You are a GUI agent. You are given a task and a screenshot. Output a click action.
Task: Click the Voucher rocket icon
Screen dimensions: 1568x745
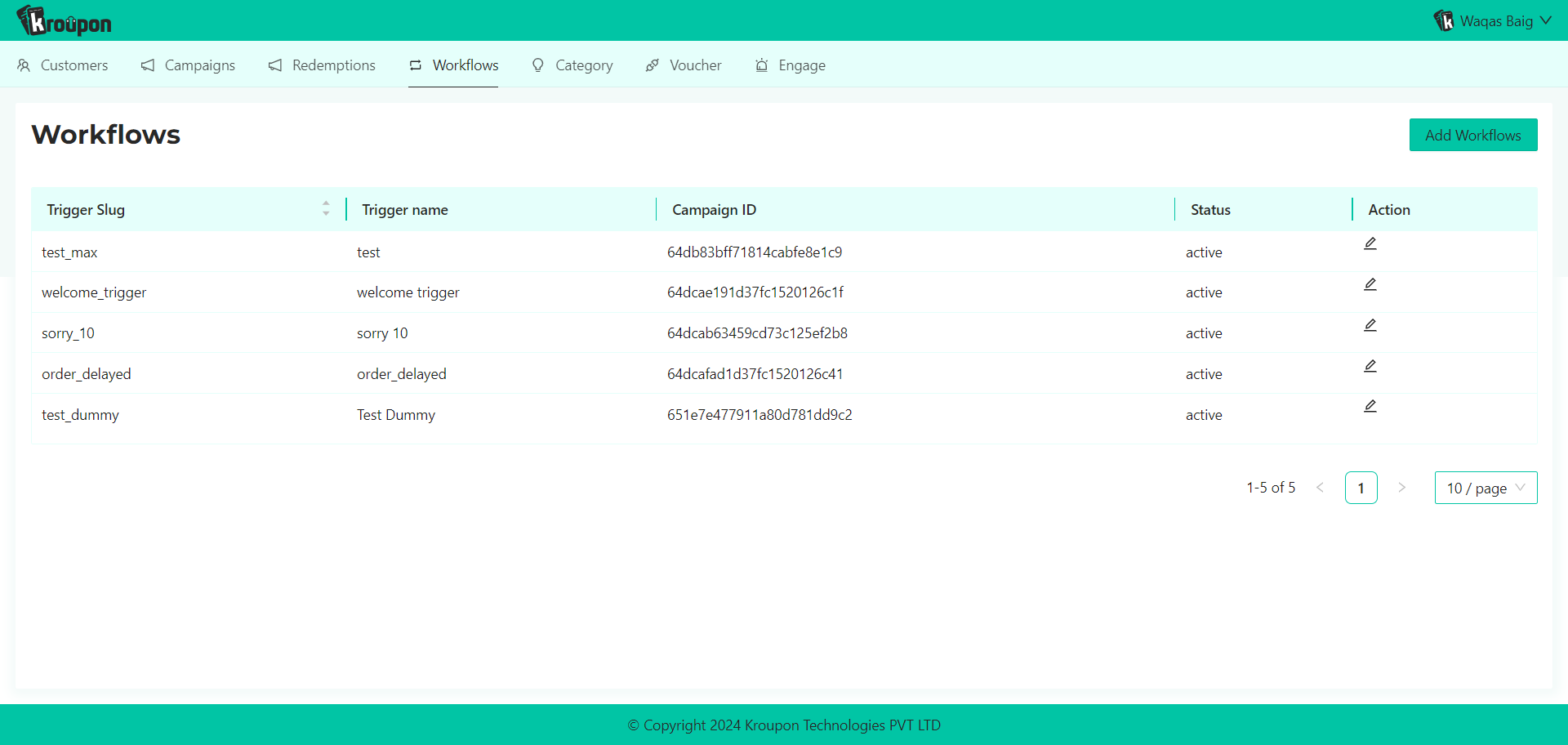(x=653, y=65)
